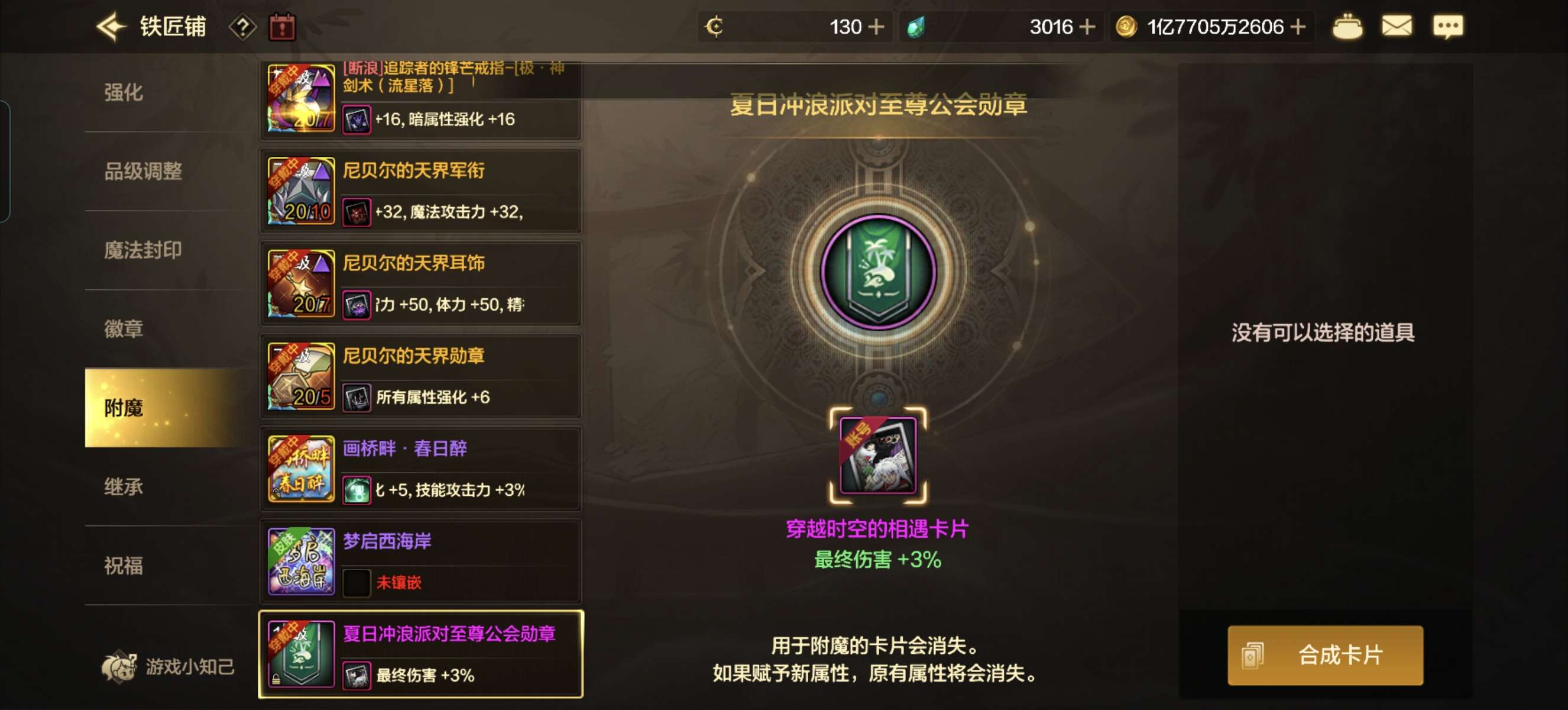Screen dimensions: 1568x710
Task: Open the chat speech bubble icon
Action: tap(1448, 27)
